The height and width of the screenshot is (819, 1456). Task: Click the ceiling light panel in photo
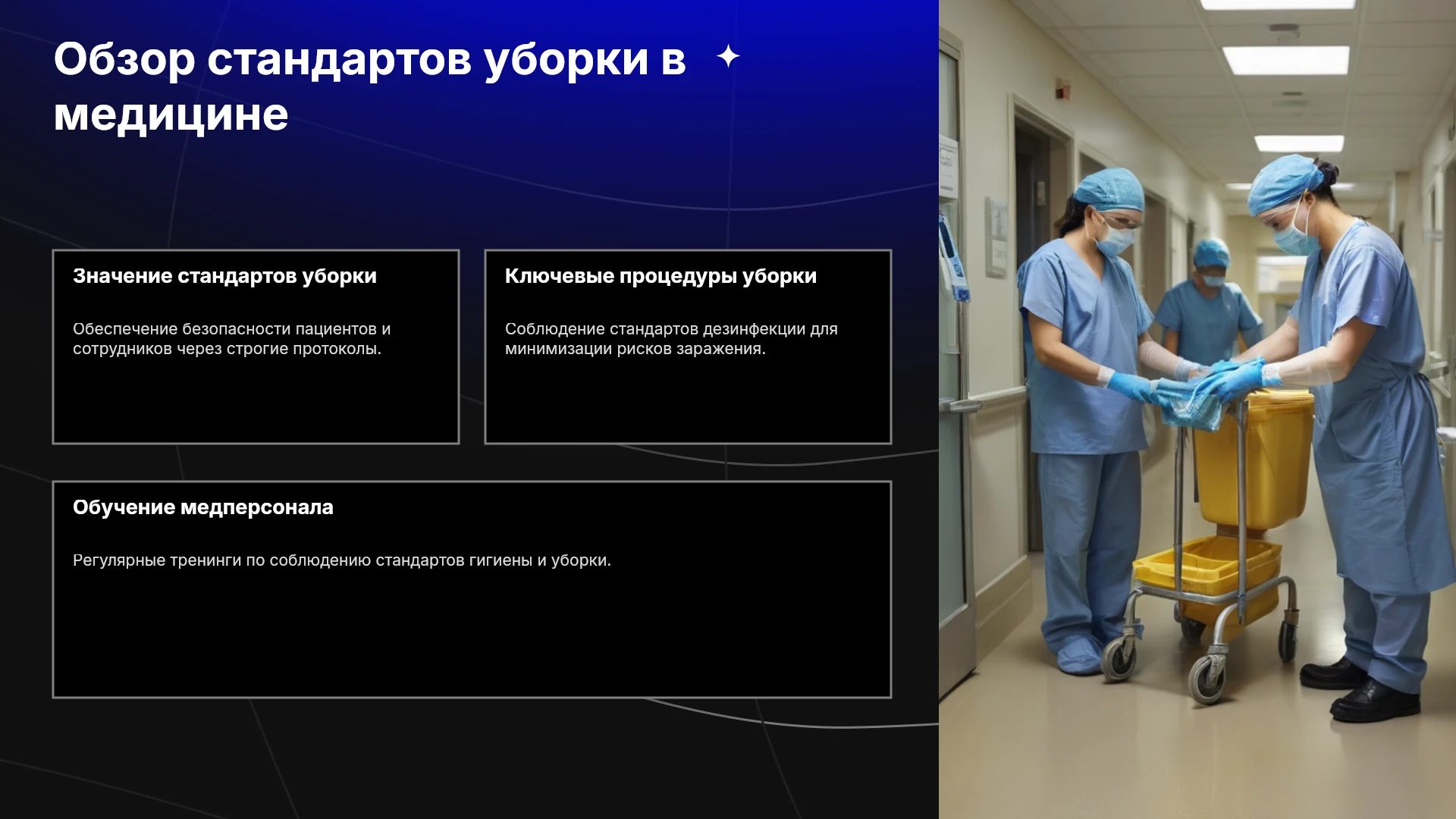1285,59
